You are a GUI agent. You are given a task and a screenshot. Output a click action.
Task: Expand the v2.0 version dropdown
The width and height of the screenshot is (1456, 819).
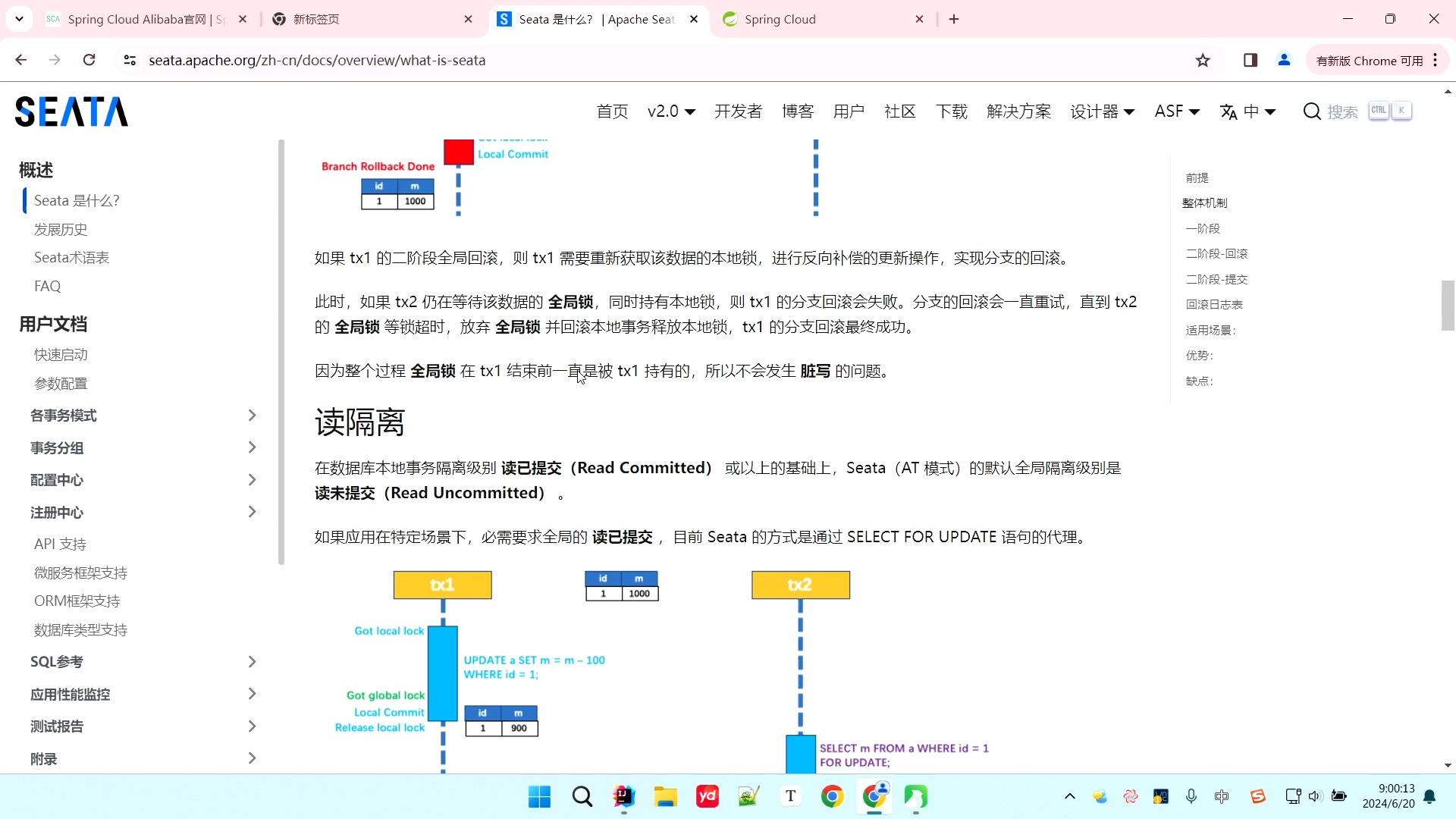tap(671, 111)
